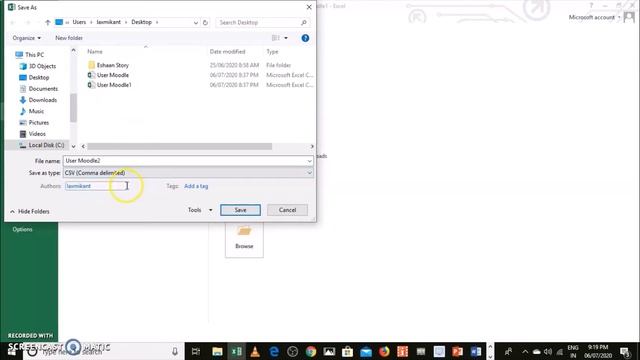640x360 pixels.
Task: Open Google Chrome from the taskbar
Action: [311, 351]
